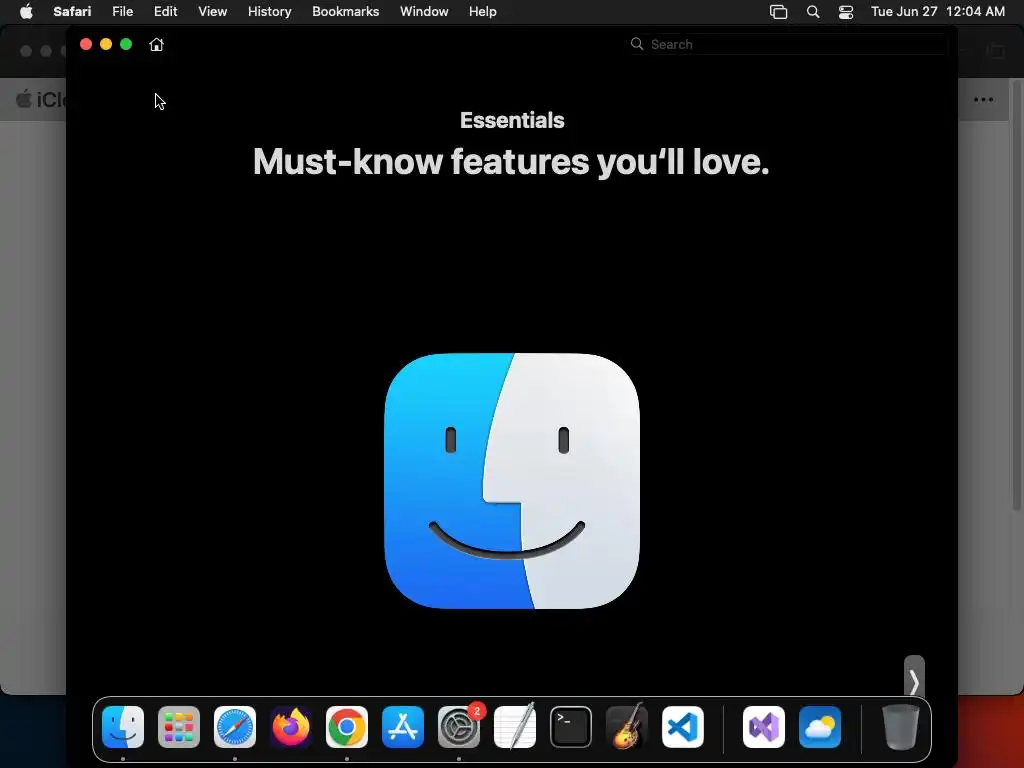
Task: Launch Google Chrome from the Dock
Action: [x=347, y=727]
